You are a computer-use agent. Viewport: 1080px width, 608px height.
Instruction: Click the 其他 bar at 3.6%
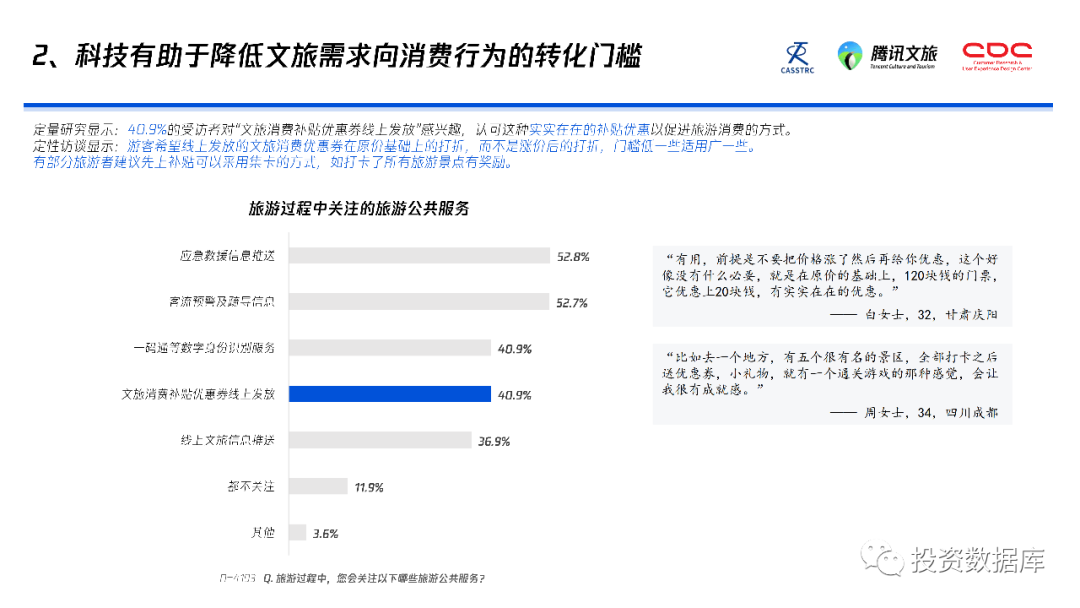(x=297, y=533)
